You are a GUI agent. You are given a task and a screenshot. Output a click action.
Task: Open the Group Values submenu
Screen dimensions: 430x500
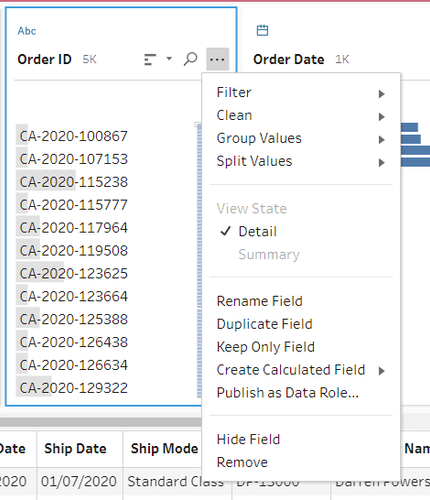point(301,138)
